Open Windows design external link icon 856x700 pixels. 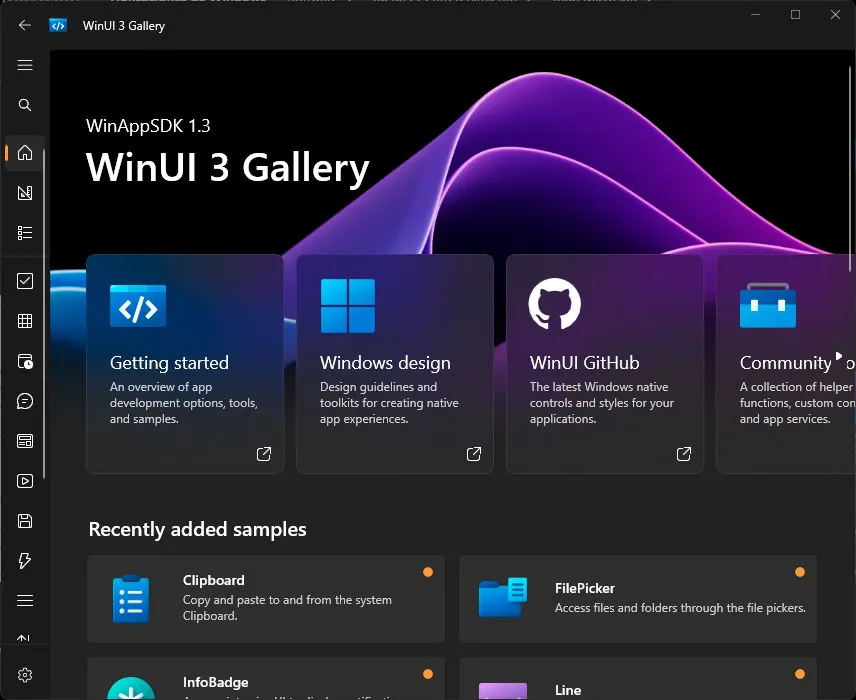point(474,454)
